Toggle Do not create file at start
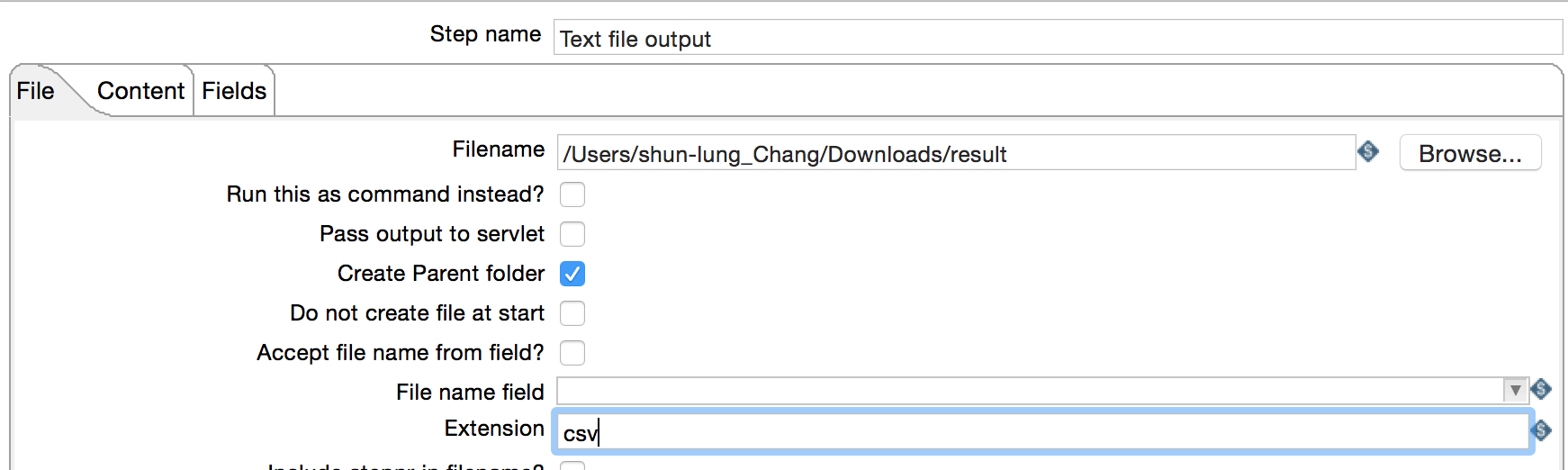 pyautogui.click(x=572, y=313)
